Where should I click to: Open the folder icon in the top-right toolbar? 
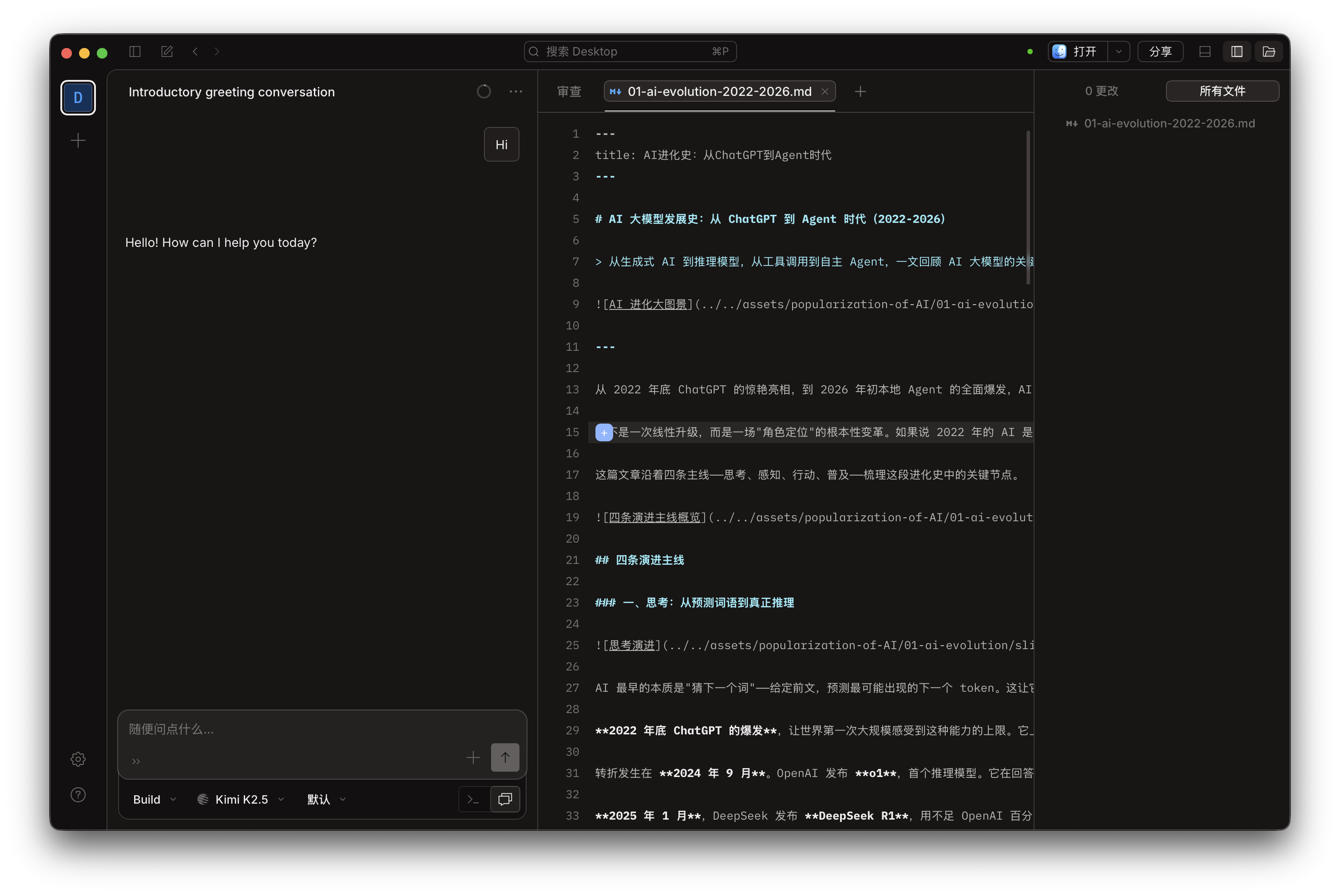point(1269,52)
